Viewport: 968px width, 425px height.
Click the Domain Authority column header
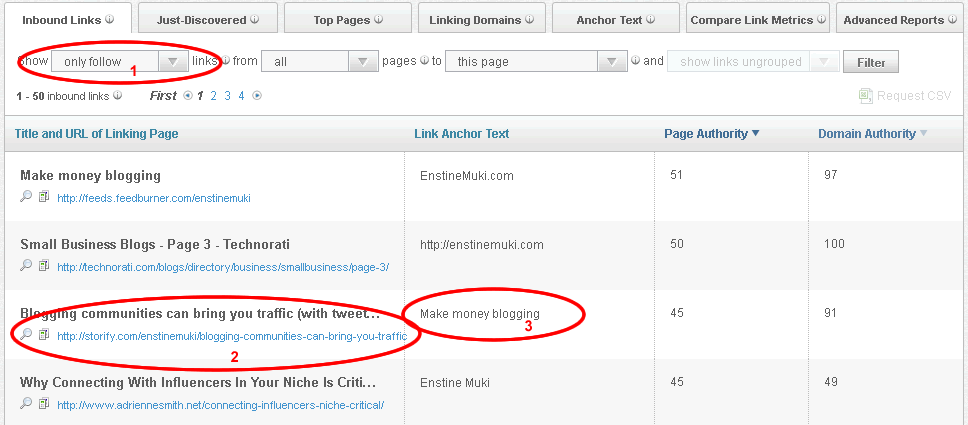(867, 134)
